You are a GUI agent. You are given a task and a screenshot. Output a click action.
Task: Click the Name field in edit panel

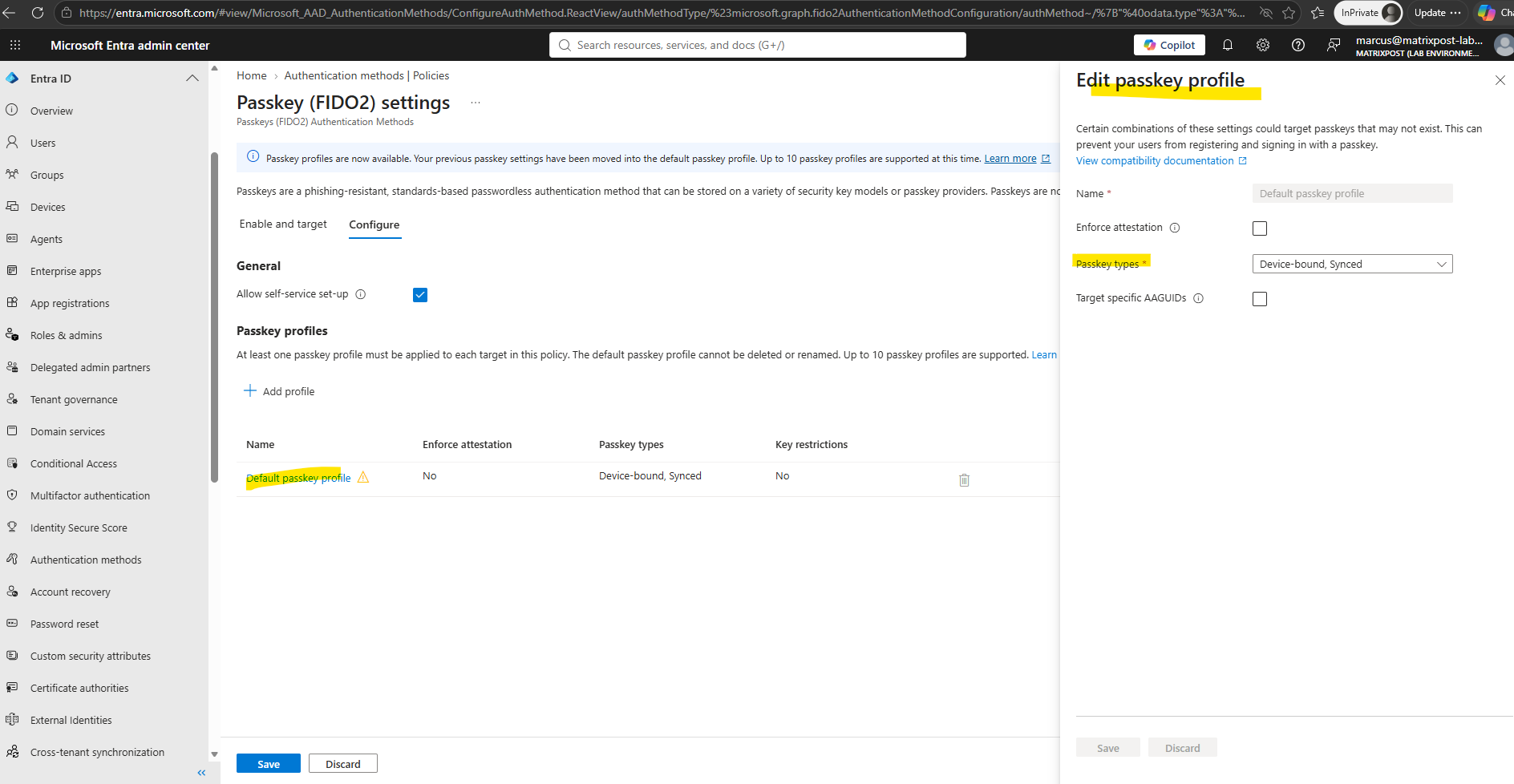tap(1352, 193)
